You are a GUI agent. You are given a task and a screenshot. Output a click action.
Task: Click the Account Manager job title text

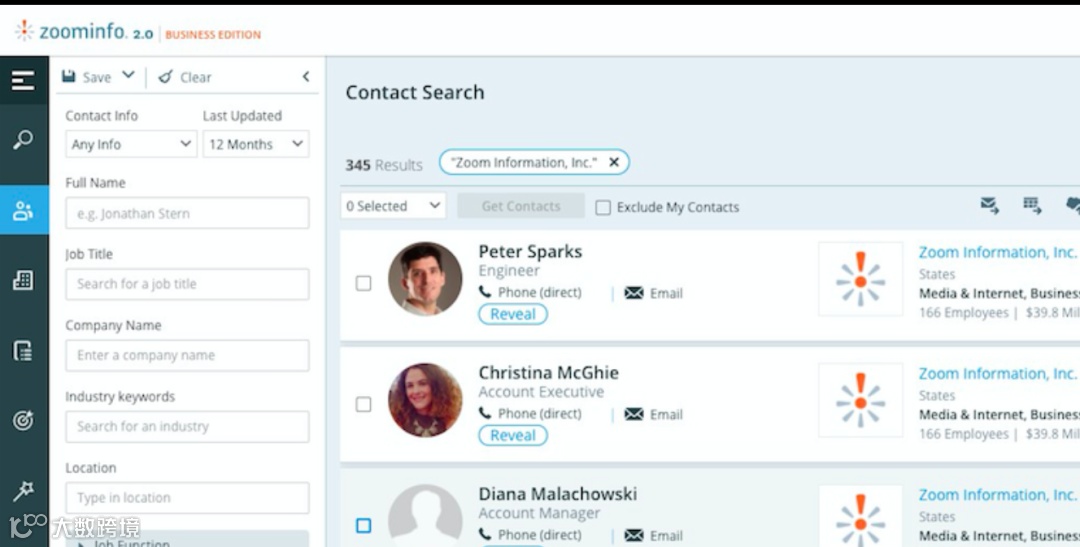click(539, 513)
